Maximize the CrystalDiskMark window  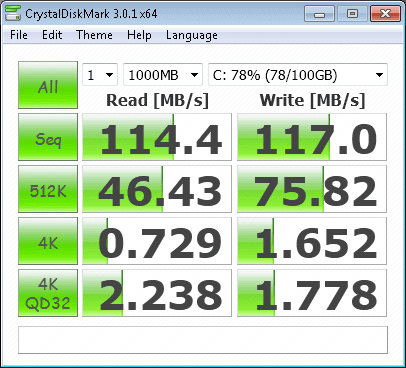(x=352, y=14)
